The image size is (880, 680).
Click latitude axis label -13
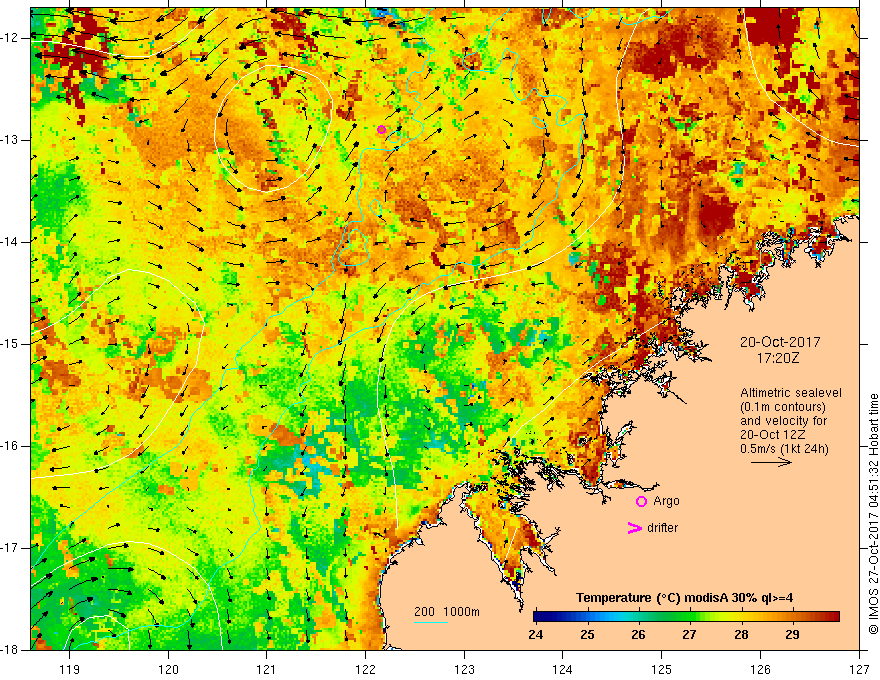(10, 140)
